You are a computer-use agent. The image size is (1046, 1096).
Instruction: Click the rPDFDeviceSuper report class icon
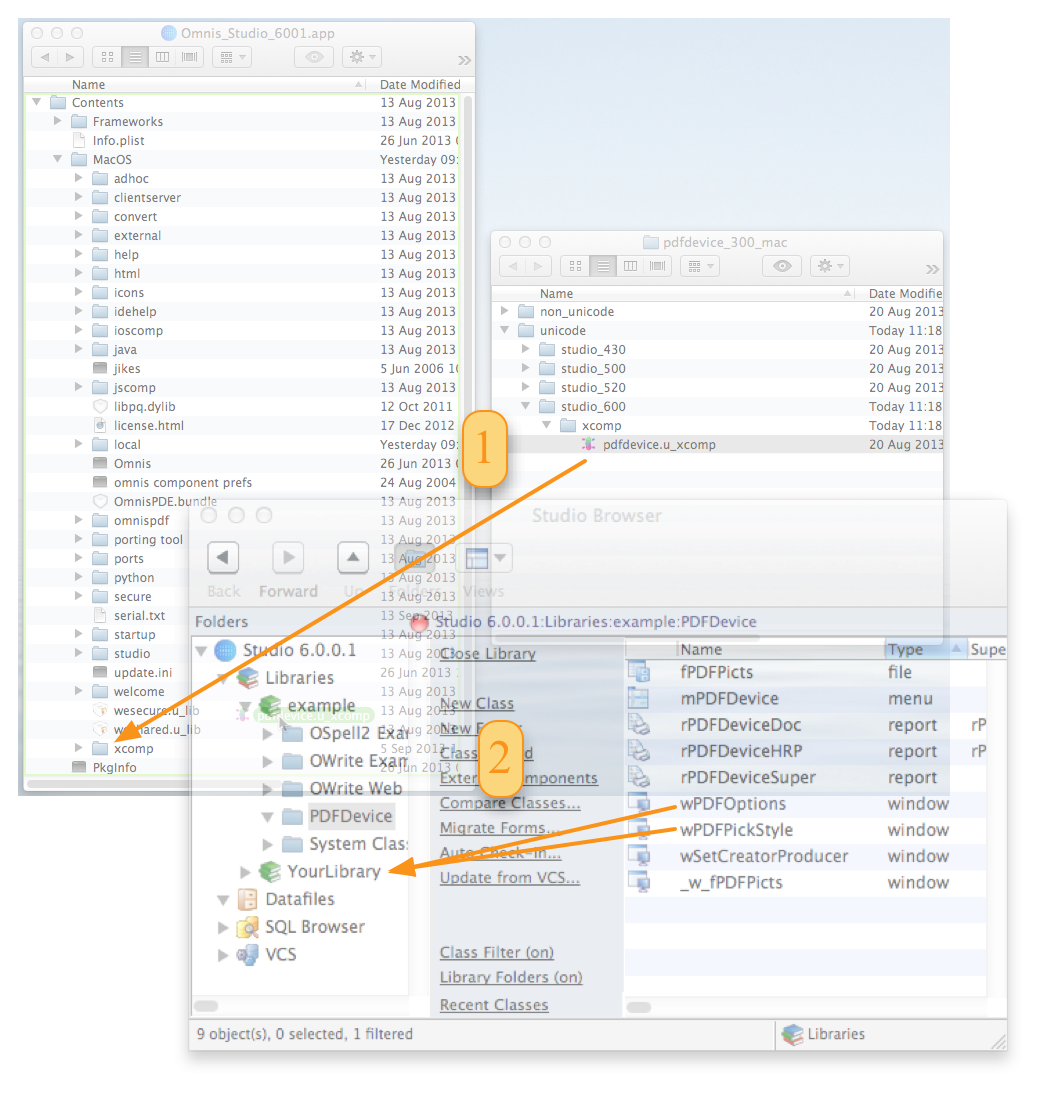click(x=639, y=777)
